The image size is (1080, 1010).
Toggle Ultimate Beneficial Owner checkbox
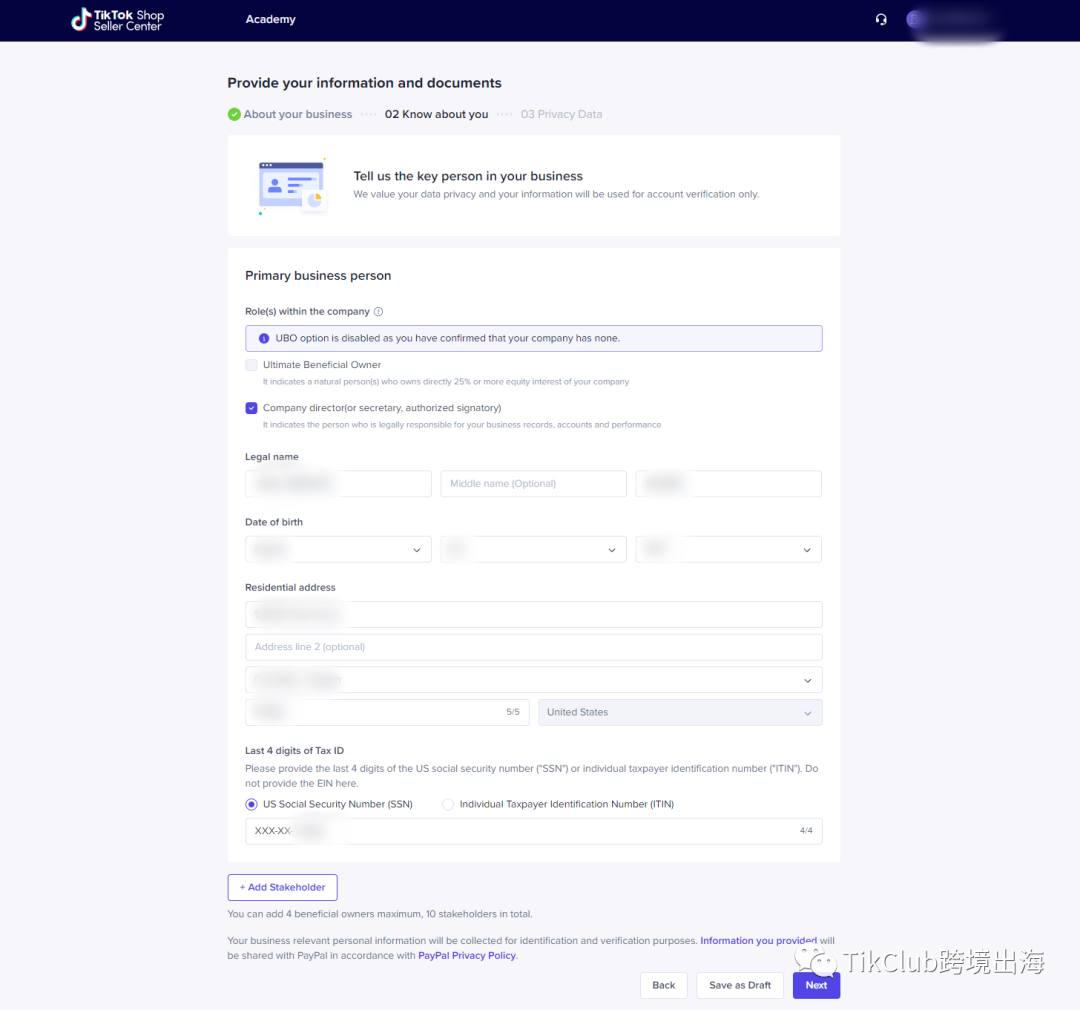coord(252,365)
